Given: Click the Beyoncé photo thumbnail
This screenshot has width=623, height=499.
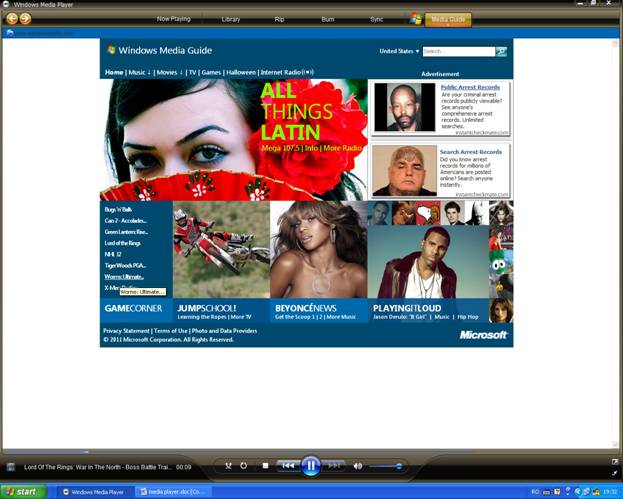Looking at the screenshot, I should 319,250.
